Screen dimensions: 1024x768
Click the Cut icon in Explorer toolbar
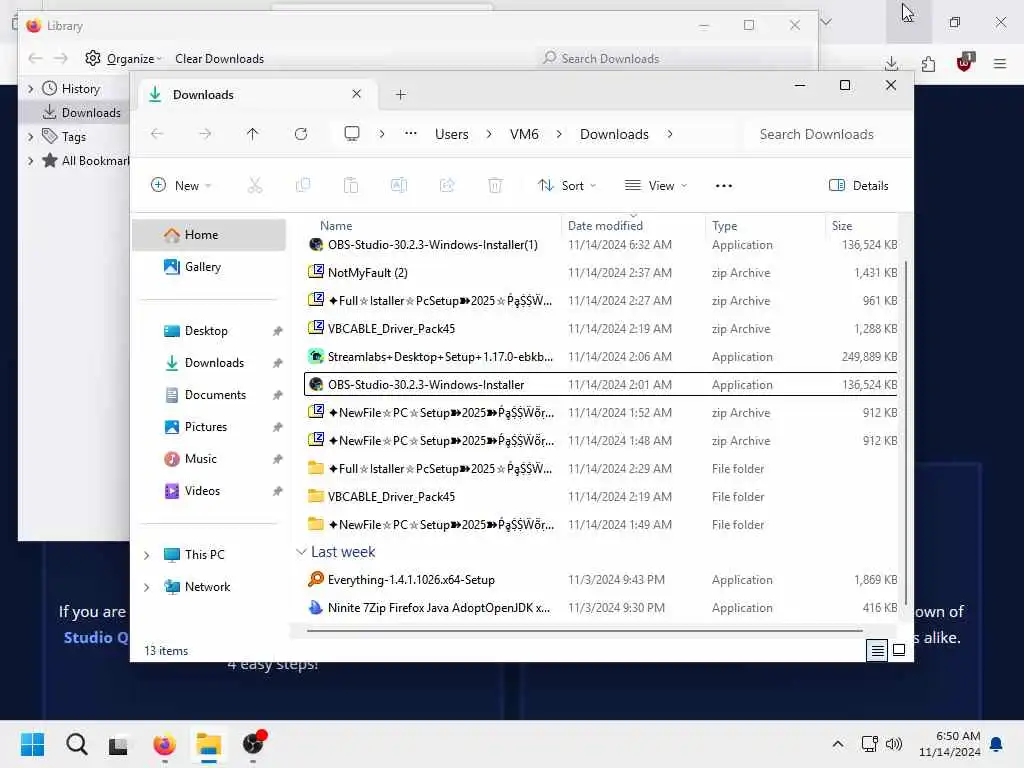click(x=255, y=185)
